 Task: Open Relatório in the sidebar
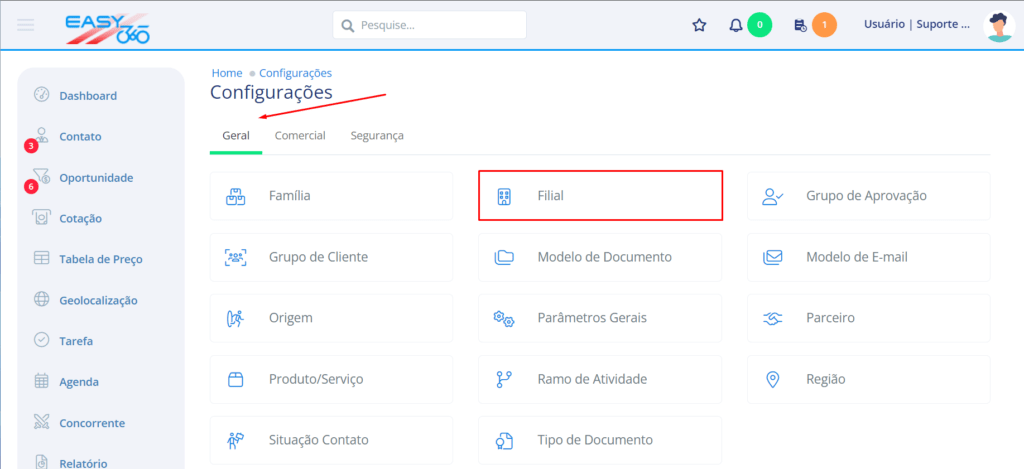83,464
